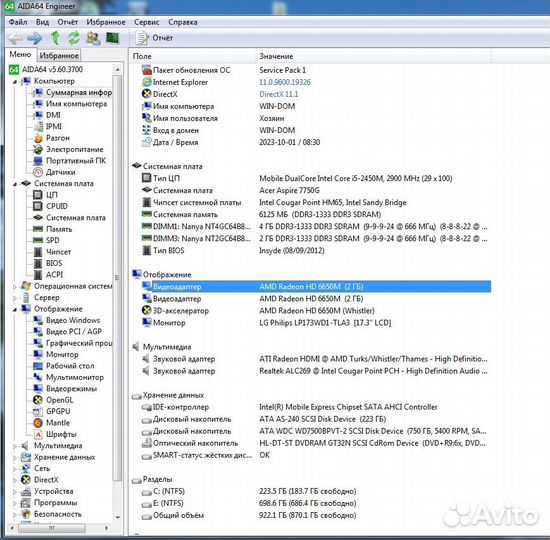Open Internet Explorer version link 11.0.9600.19326
The image size is (550, 540).
click(x=285, y=82)
